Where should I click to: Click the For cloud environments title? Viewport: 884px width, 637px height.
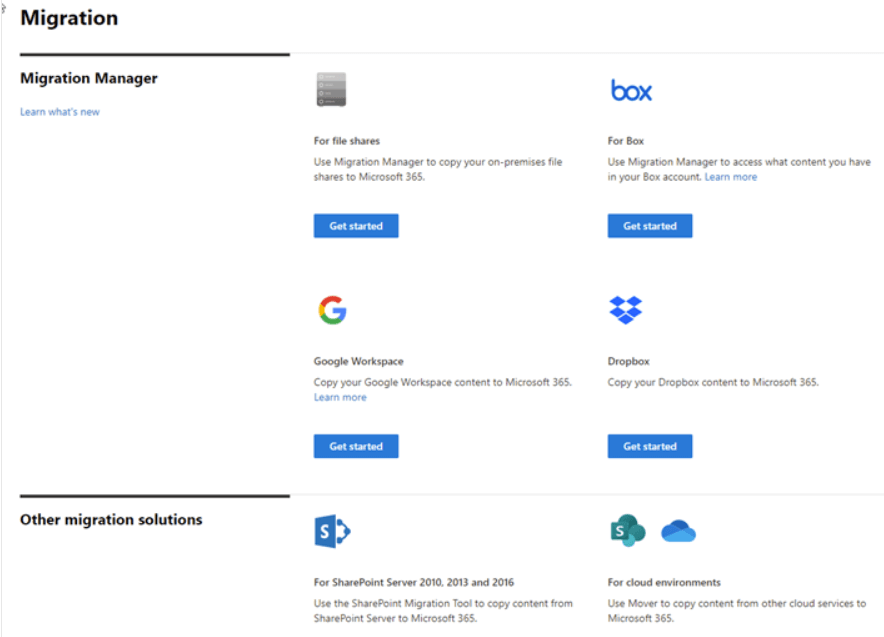[x=664, y=582]
